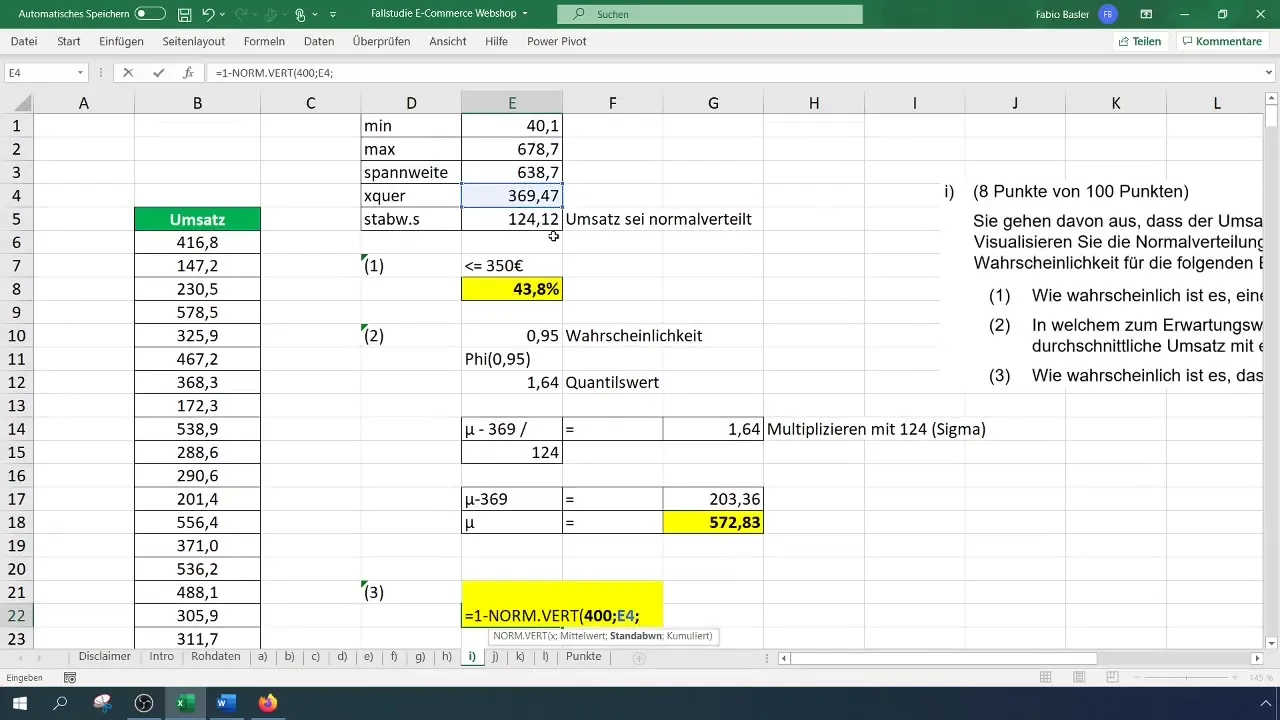Open the Start ribbon tab
This screenshot has height=720, width=1280.
click(69, 41)
